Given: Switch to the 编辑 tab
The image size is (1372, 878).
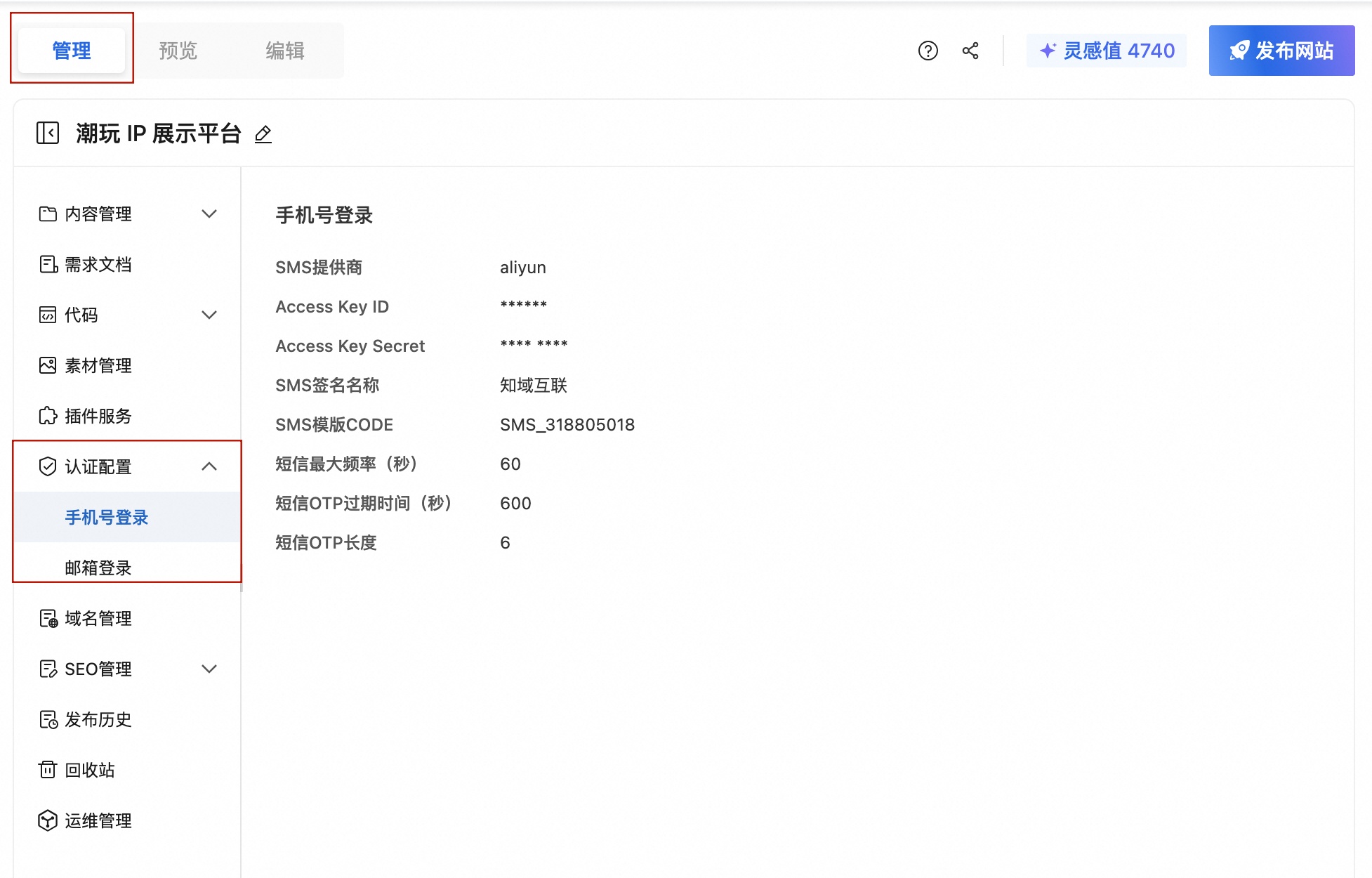Looking at the screenshot, I should pyautogui.click(x=284, y=50).
